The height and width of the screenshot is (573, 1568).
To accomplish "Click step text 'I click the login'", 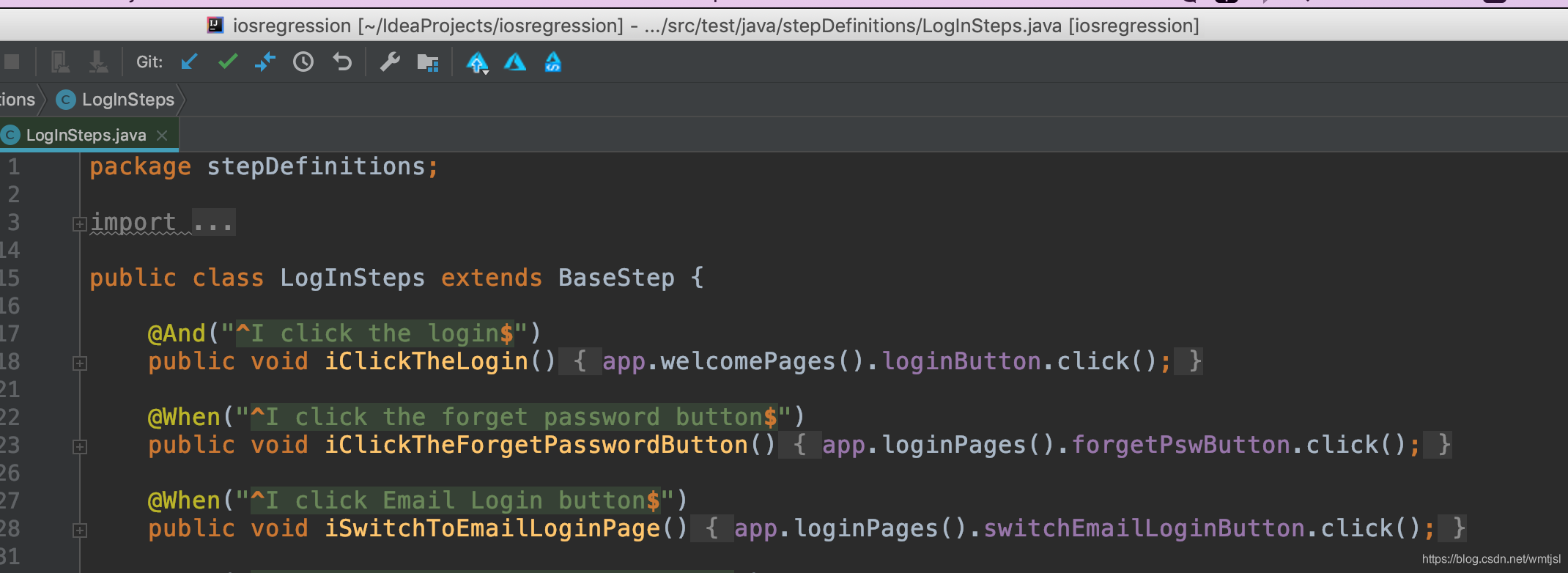I will coord(374,333).
